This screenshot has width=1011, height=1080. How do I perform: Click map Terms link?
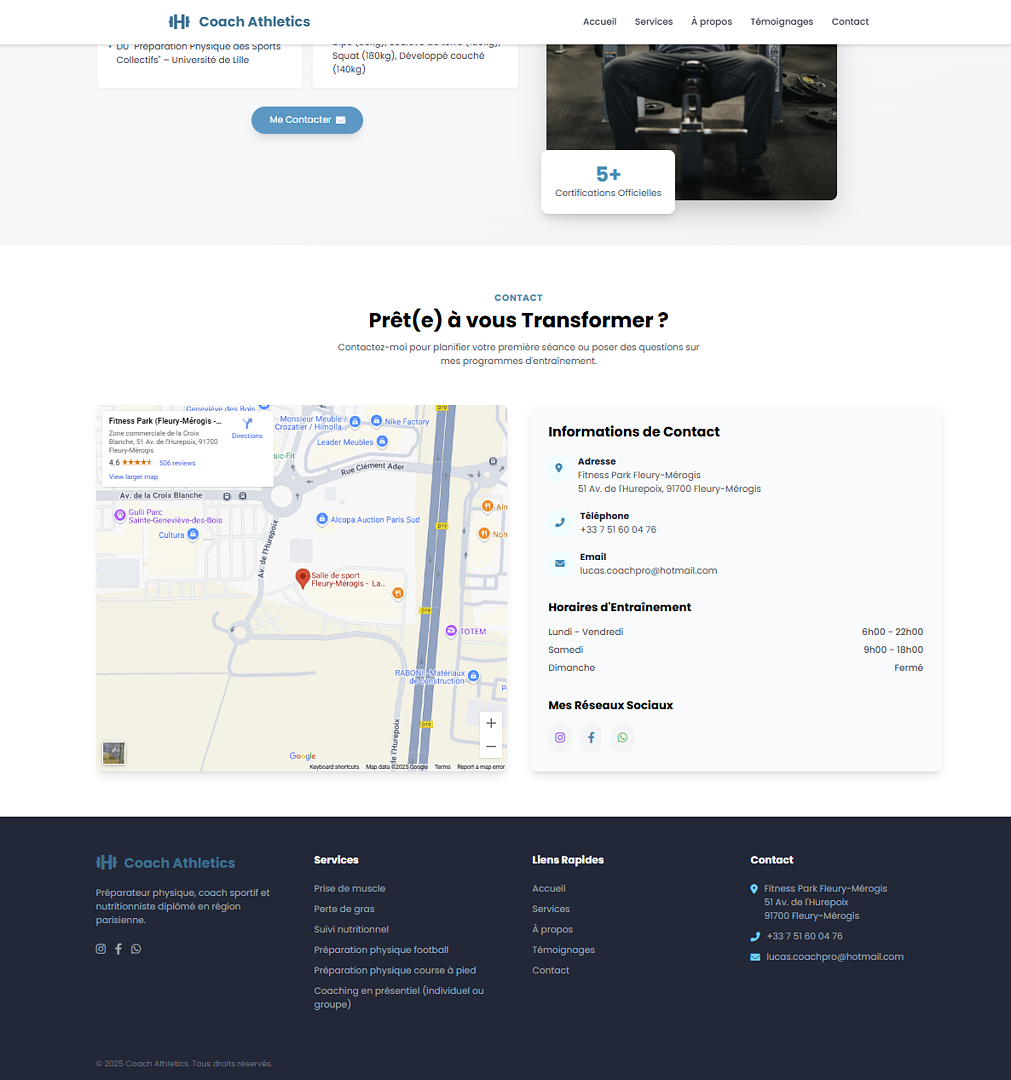[442, 767]
